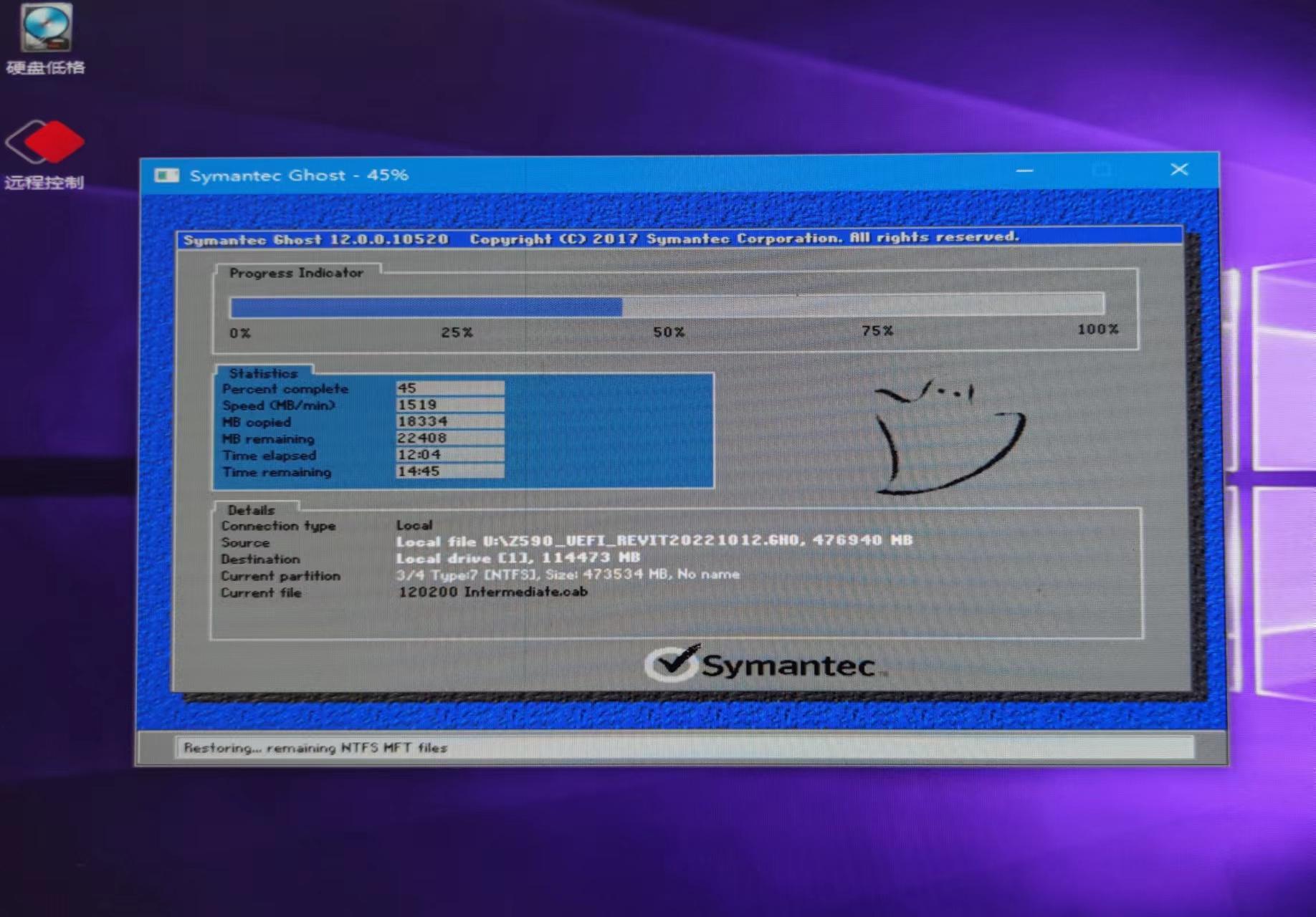Click the 100% progress label

1097,329
